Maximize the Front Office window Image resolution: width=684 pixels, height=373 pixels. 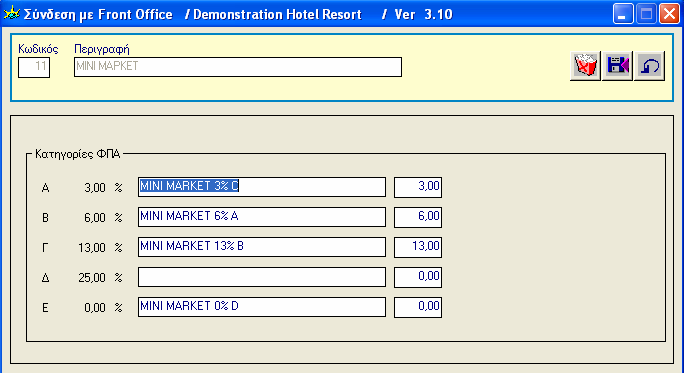646,14
